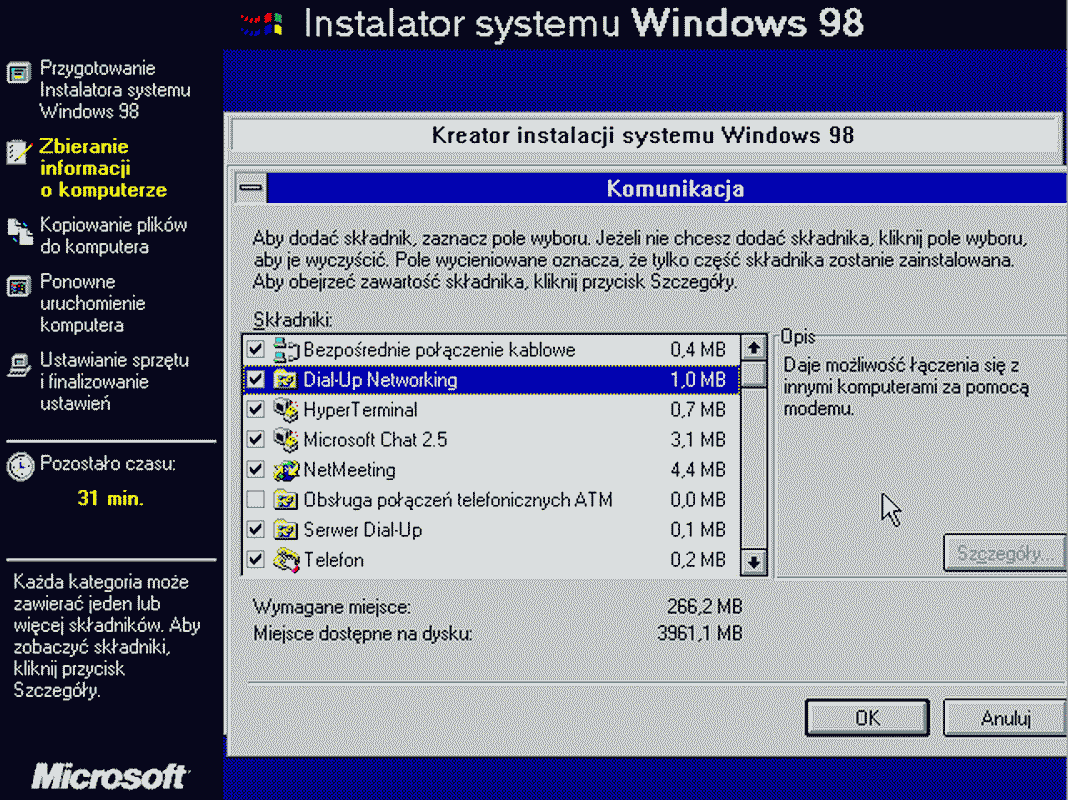The image size is (1068, 800).
Task: Click the Szczegóły details button
Action: coord(1005,553)
